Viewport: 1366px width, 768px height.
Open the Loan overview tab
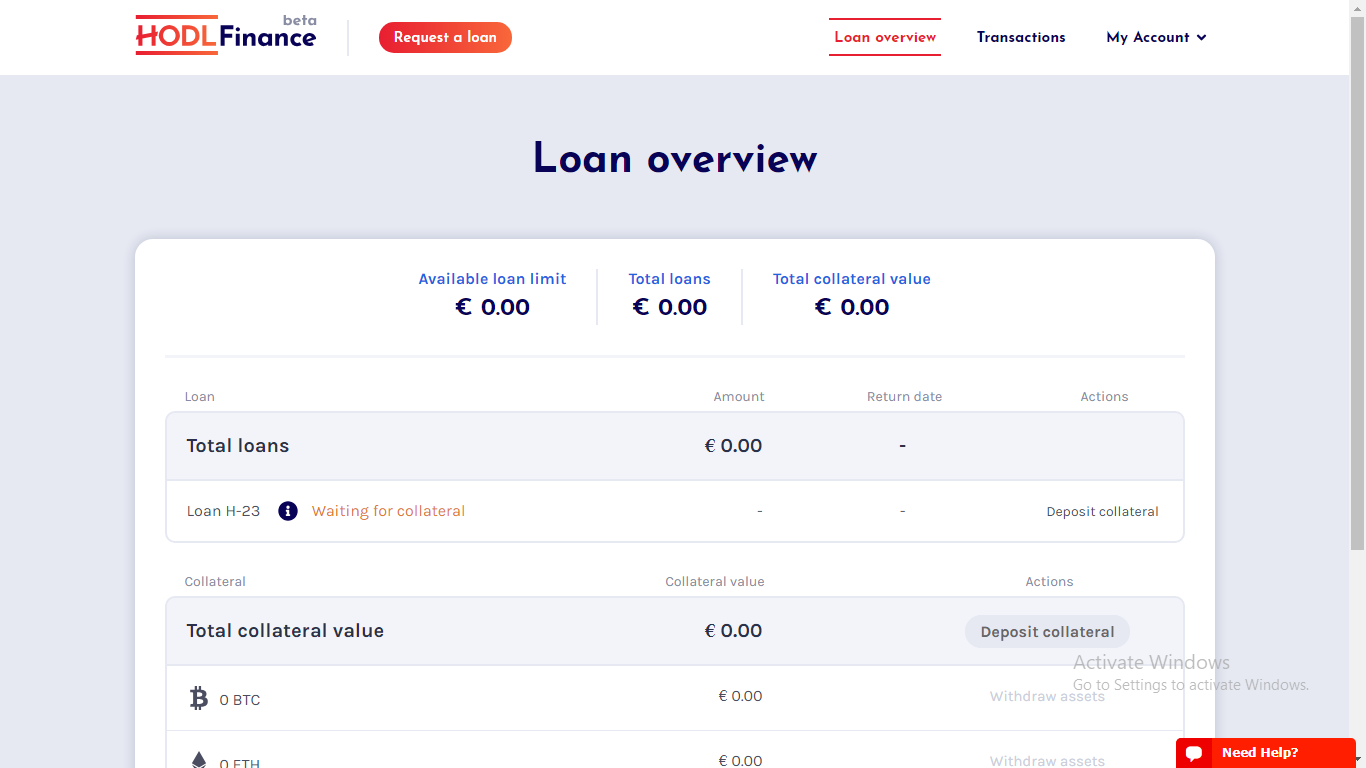tap(885, 37)
